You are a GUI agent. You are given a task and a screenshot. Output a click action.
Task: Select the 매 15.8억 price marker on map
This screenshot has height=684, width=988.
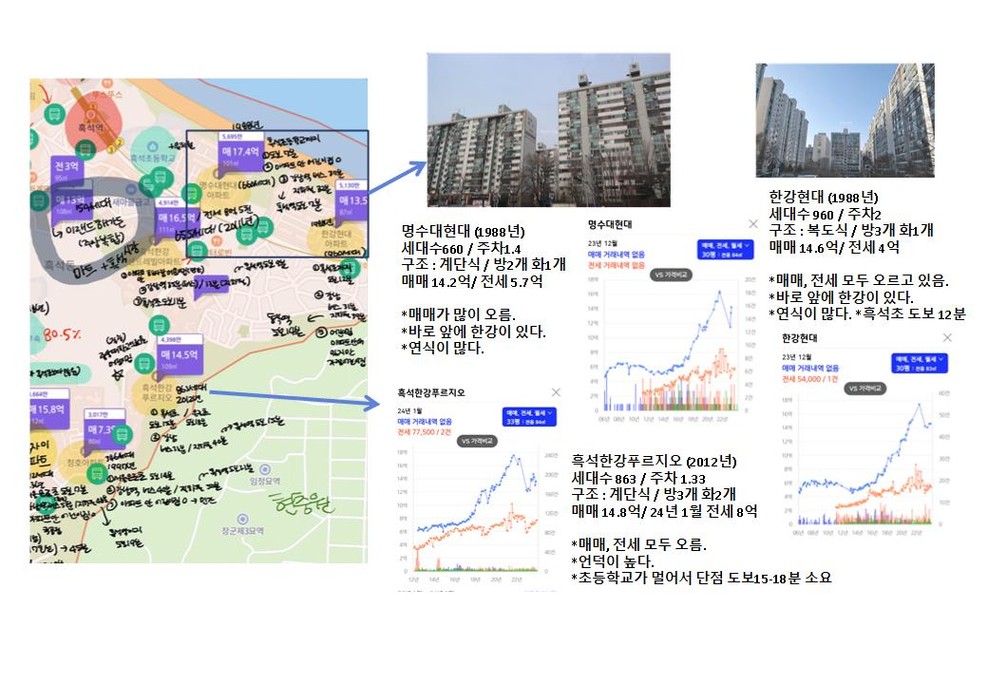coord(48,411)
